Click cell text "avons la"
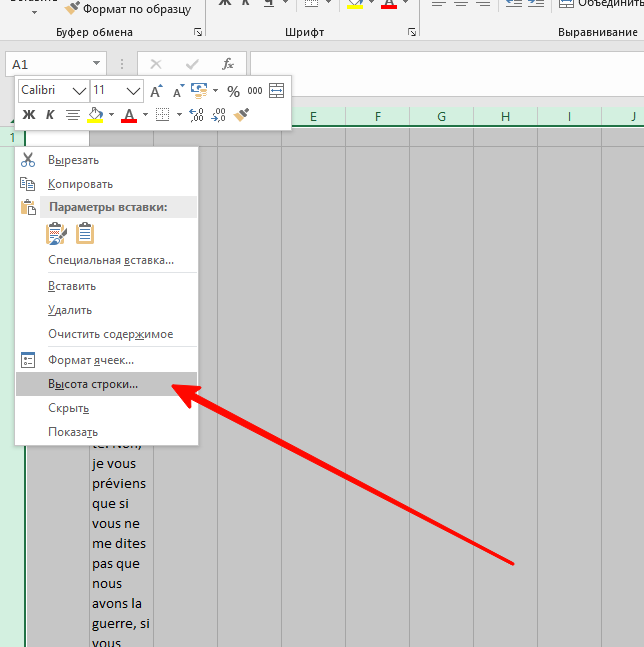 point(117,604)
